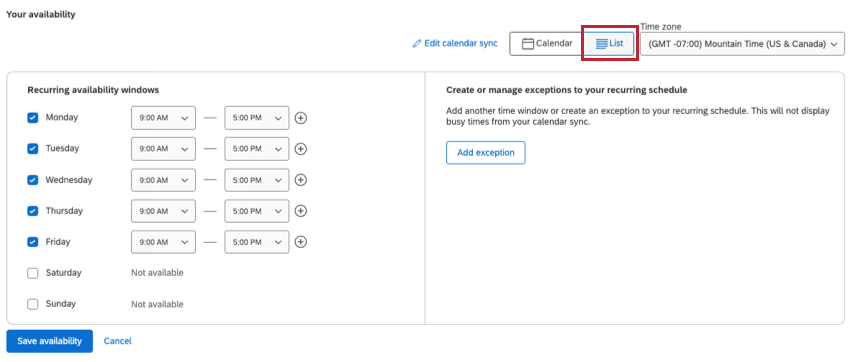Switch to the Calendar view

pos(547,43)
